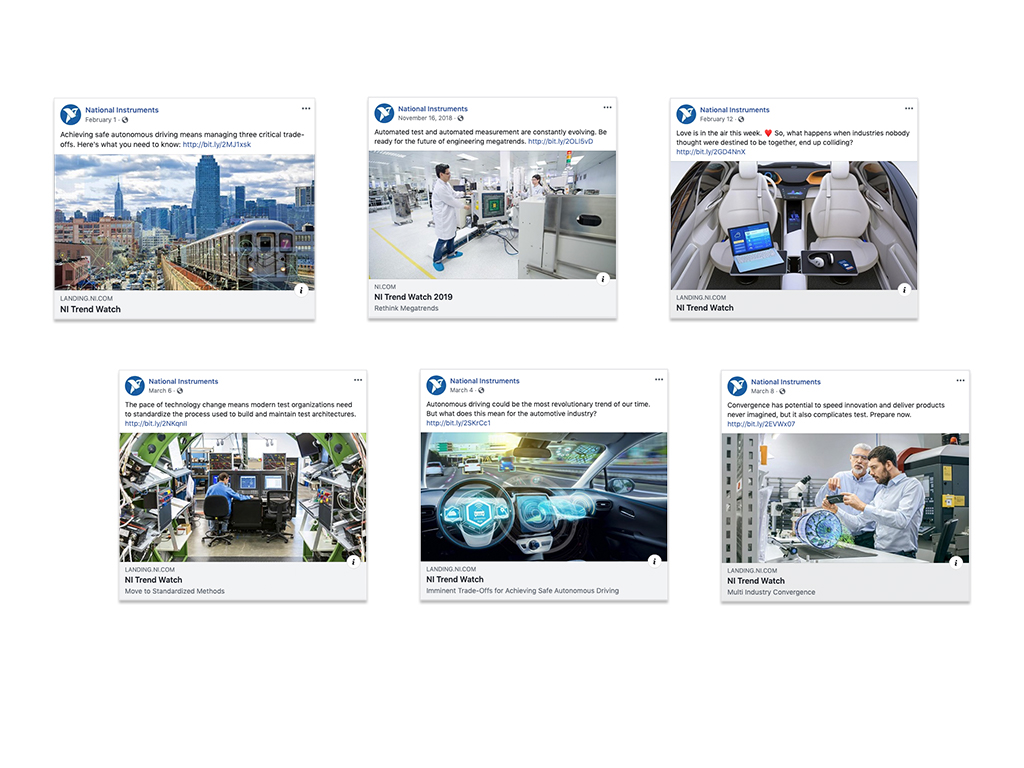
Task: Click 'NI Trend Watch' headline on March 6 post
Action: (x=153, y=580)
